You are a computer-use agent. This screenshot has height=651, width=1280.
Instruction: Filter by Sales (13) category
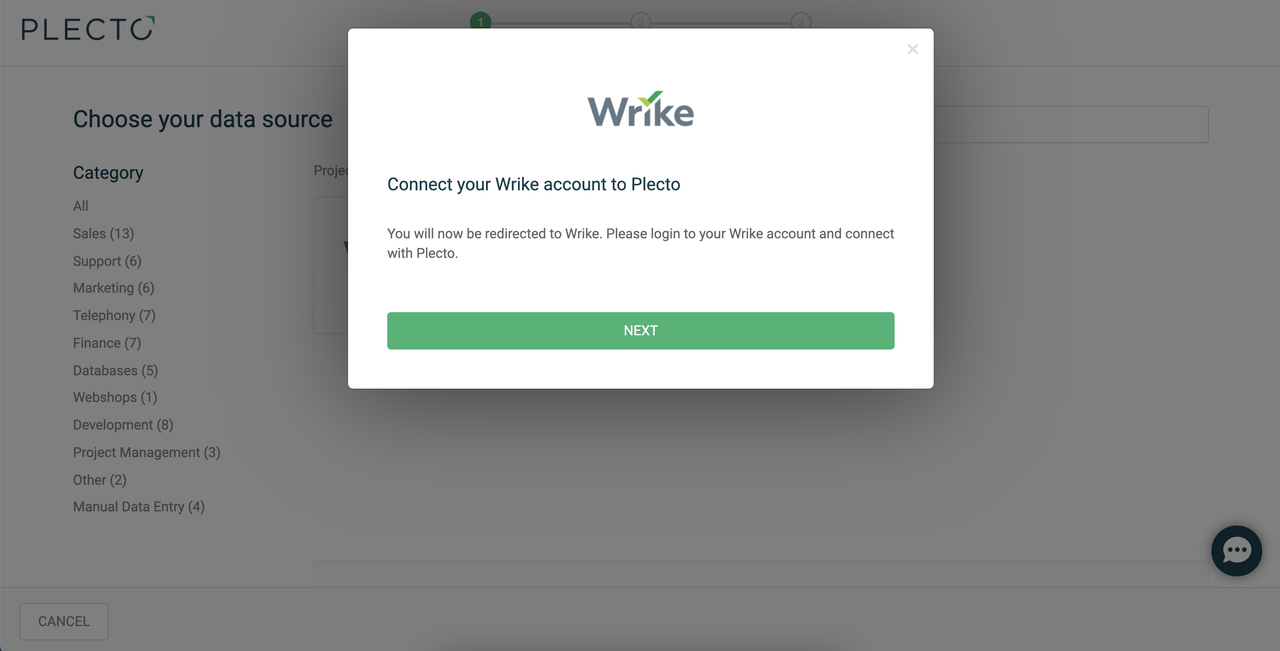pyautogui.click(x=103, y=233)
